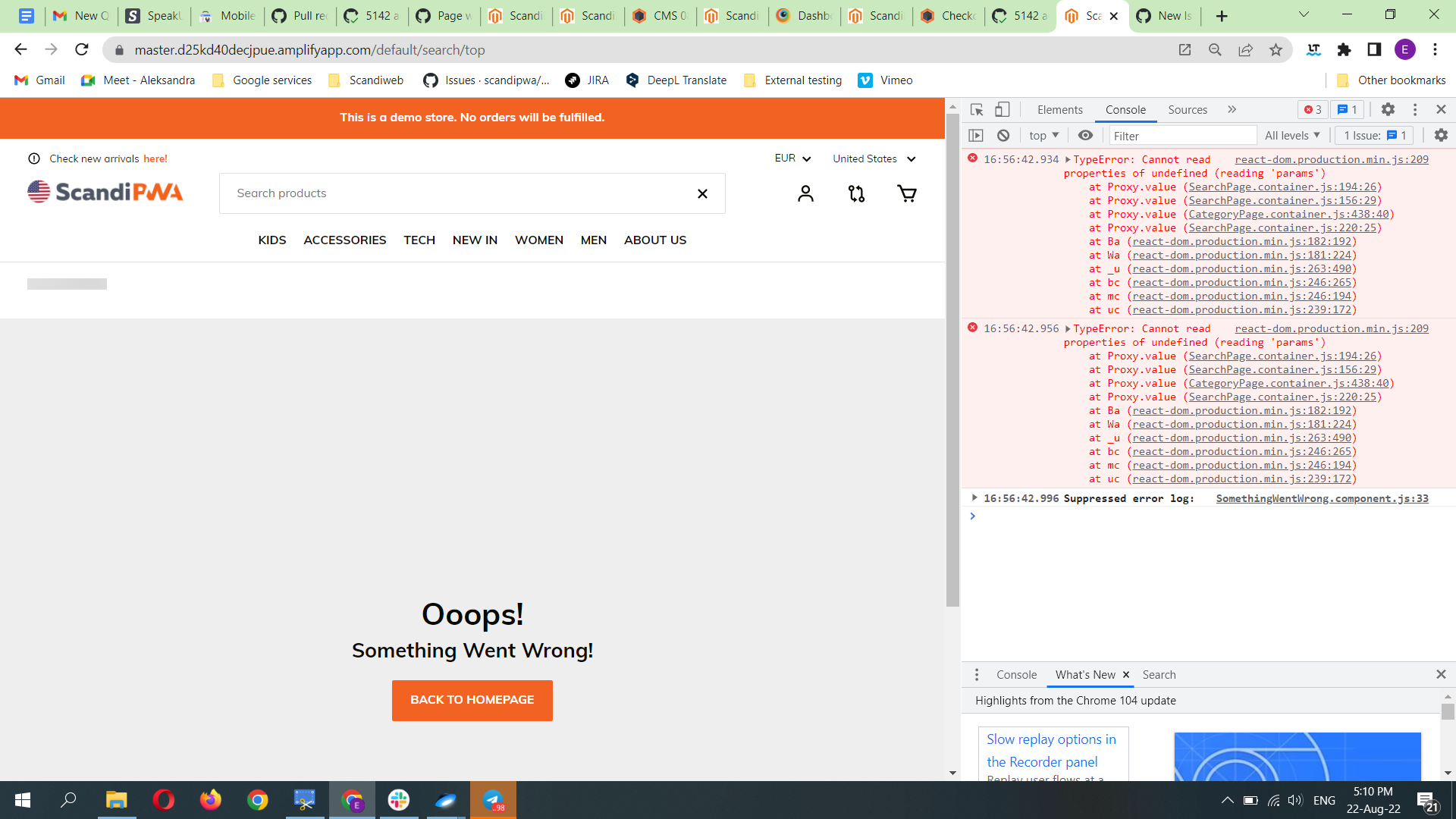Click the errors counter badge showing 3
The width and height of the screenshot is (1456, 819).
pyautogui.click(x=1313, y=109)
